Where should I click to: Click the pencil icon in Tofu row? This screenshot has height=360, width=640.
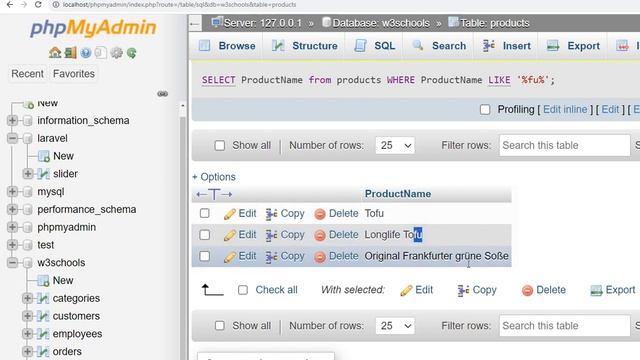230,214
